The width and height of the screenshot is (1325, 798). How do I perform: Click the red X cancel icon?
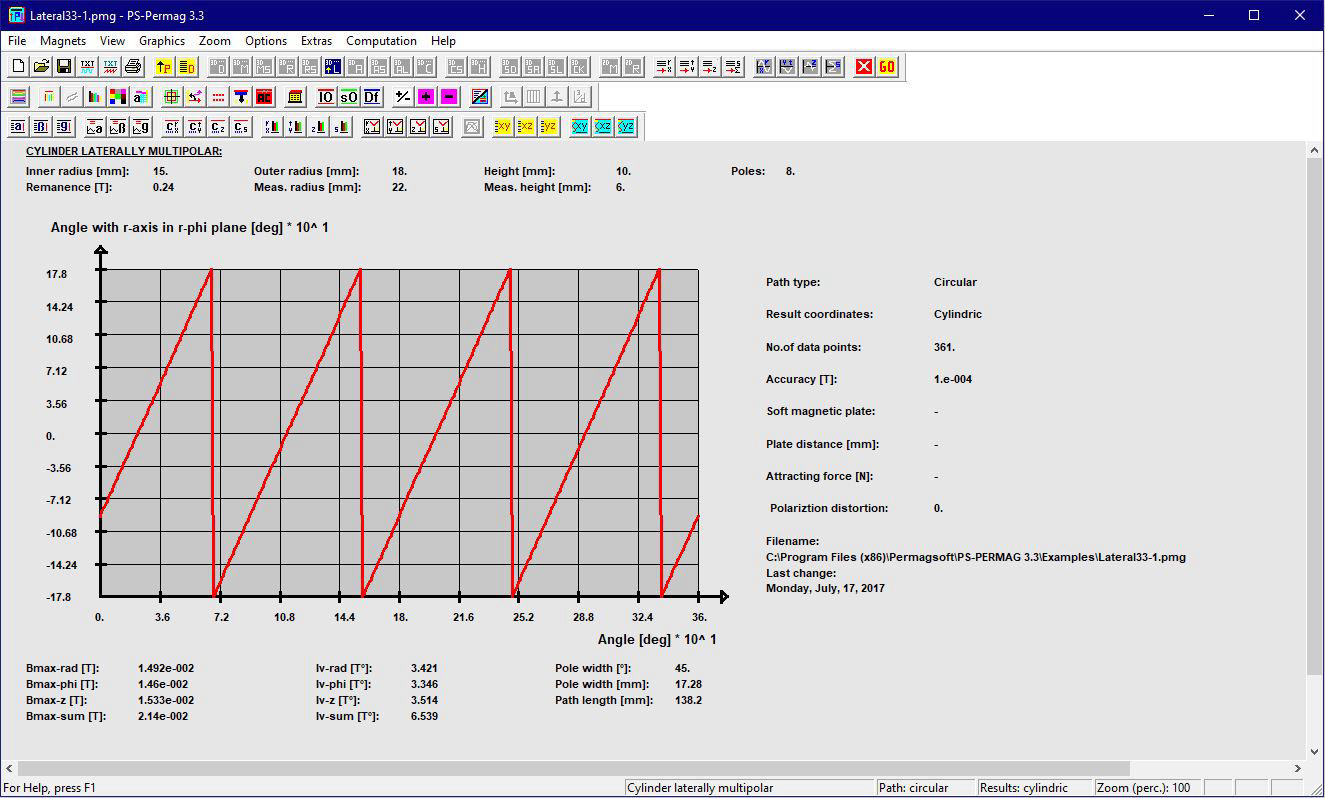click(x=863, y=67)
